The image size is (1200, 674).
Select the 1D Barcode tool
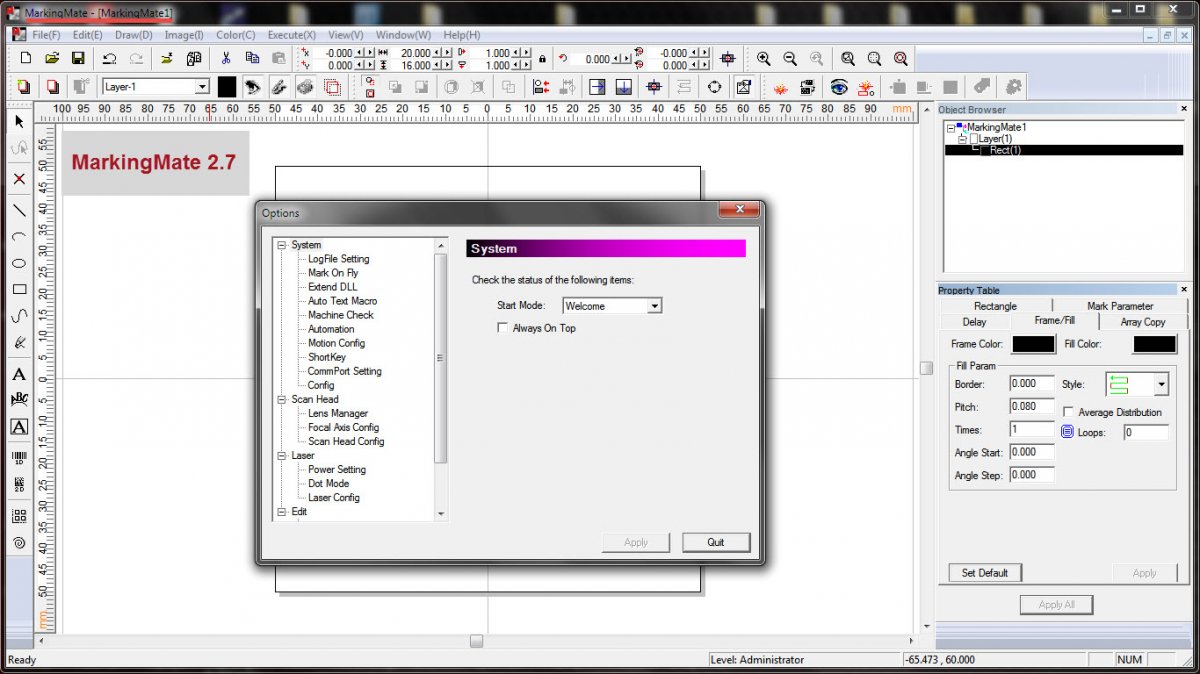tap(19, 458)
